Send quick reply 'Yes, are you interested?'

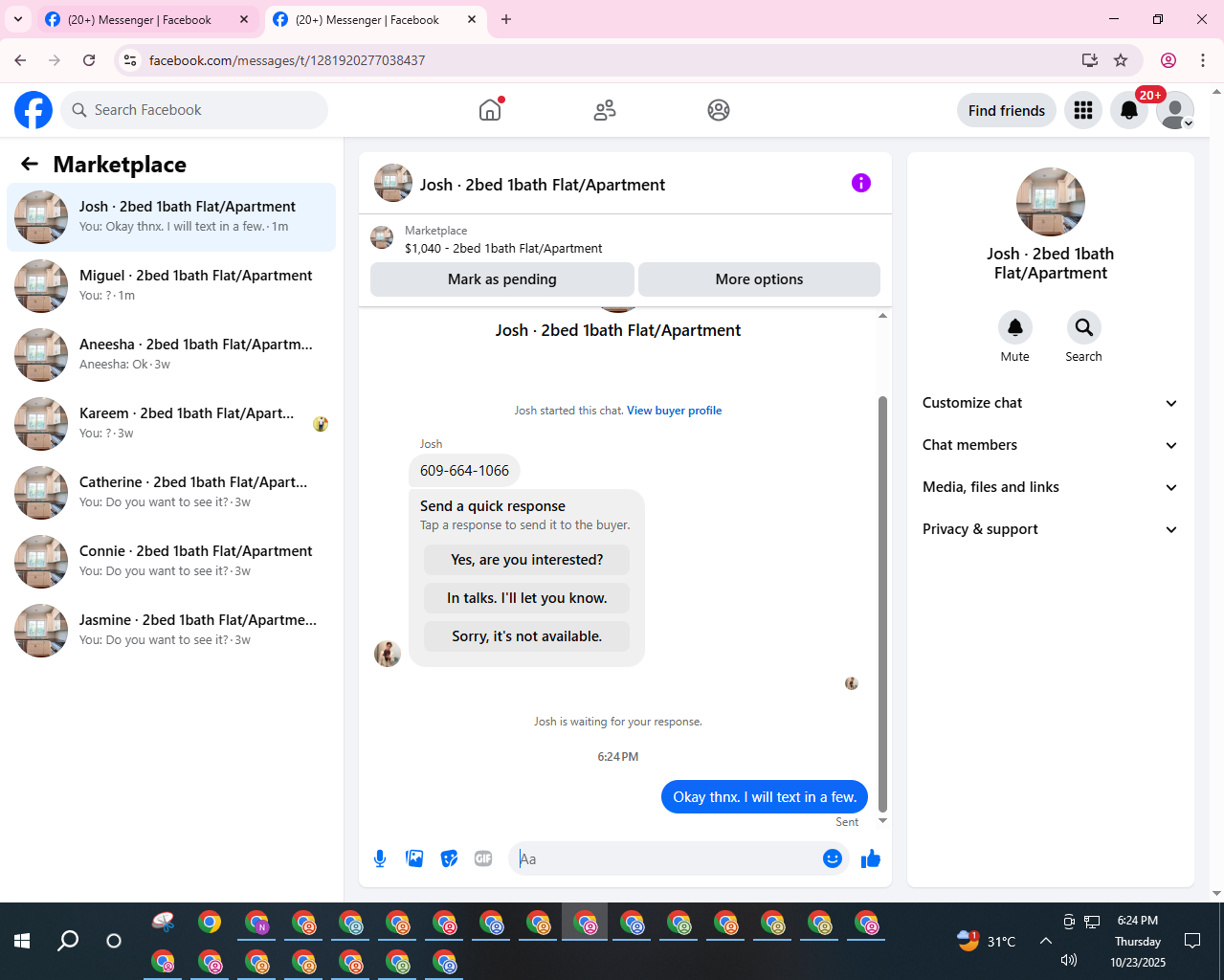click(x=527, y=560)
